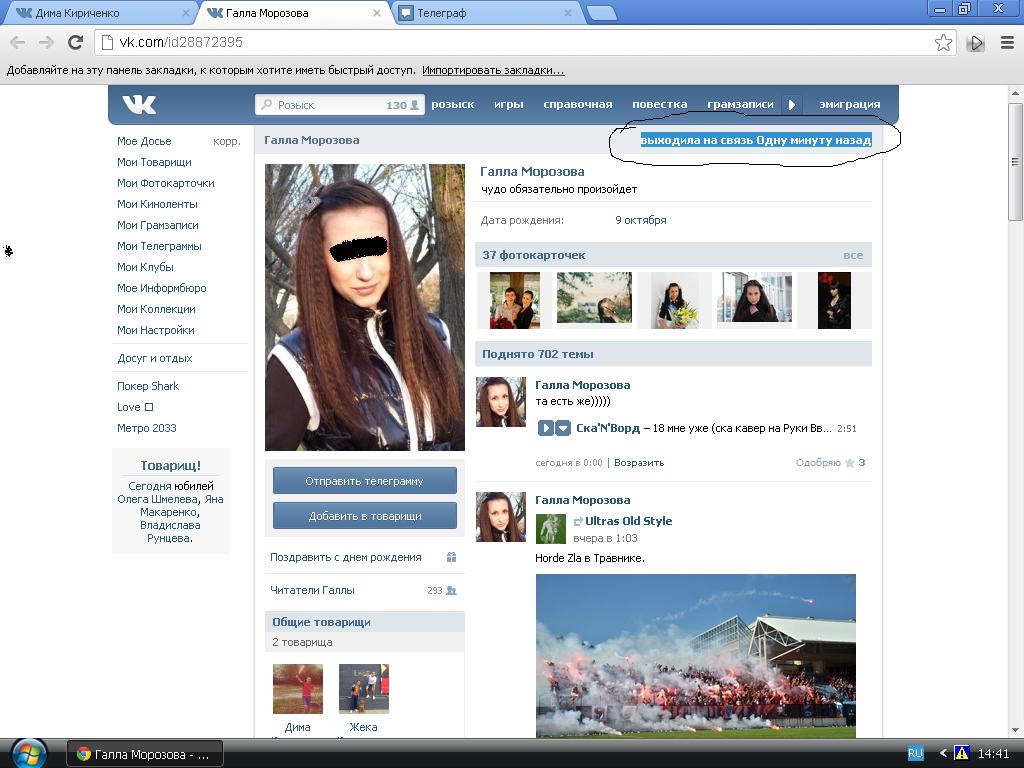Close the Телеграф tab
This screenshot has height=768, width=1024.
pyautogui.click(x=568, y=13)
